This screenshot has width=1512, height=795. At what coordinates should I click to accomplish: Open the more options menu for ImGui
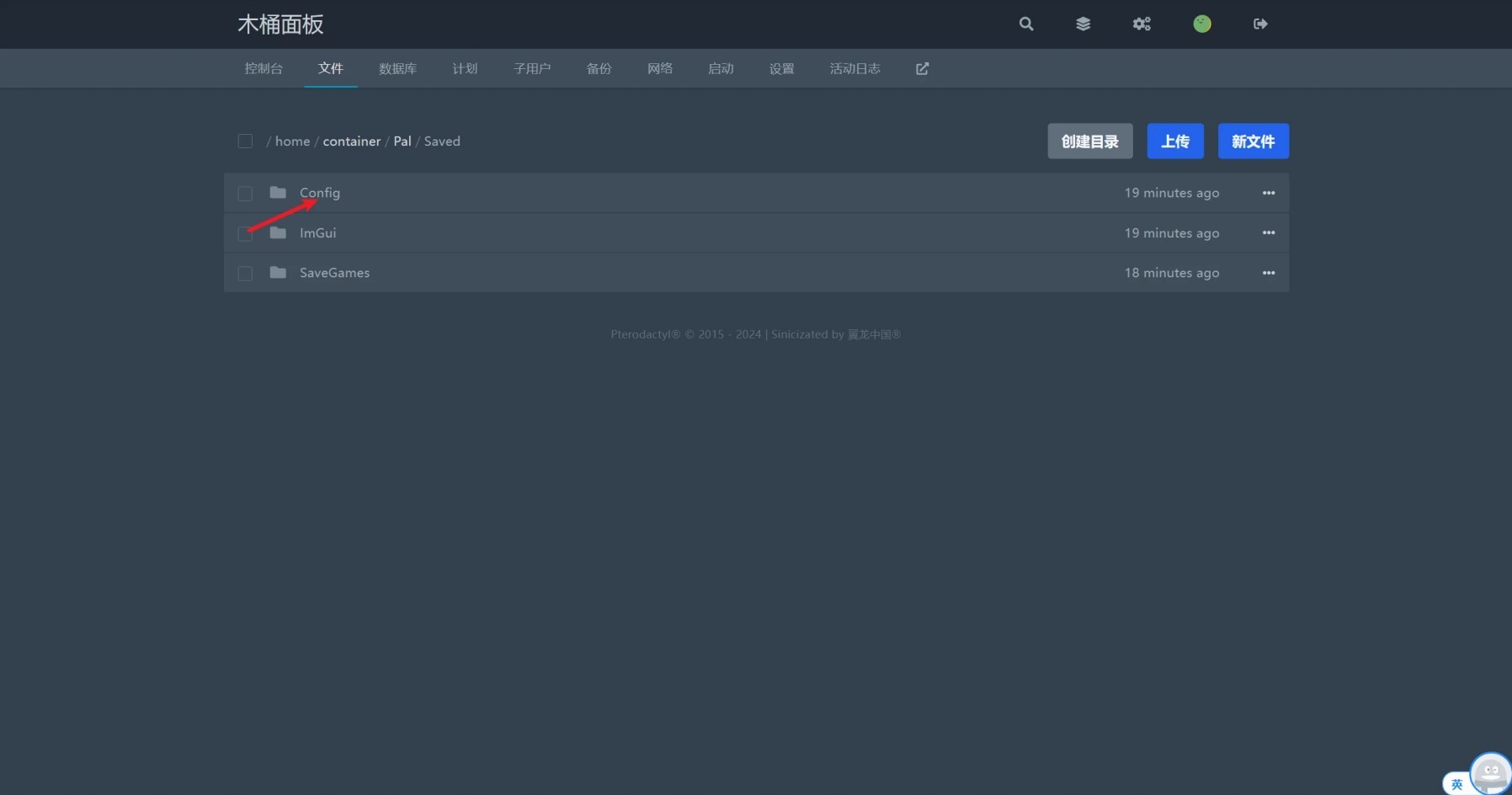pyautogui.click(x=1269, y=232)
